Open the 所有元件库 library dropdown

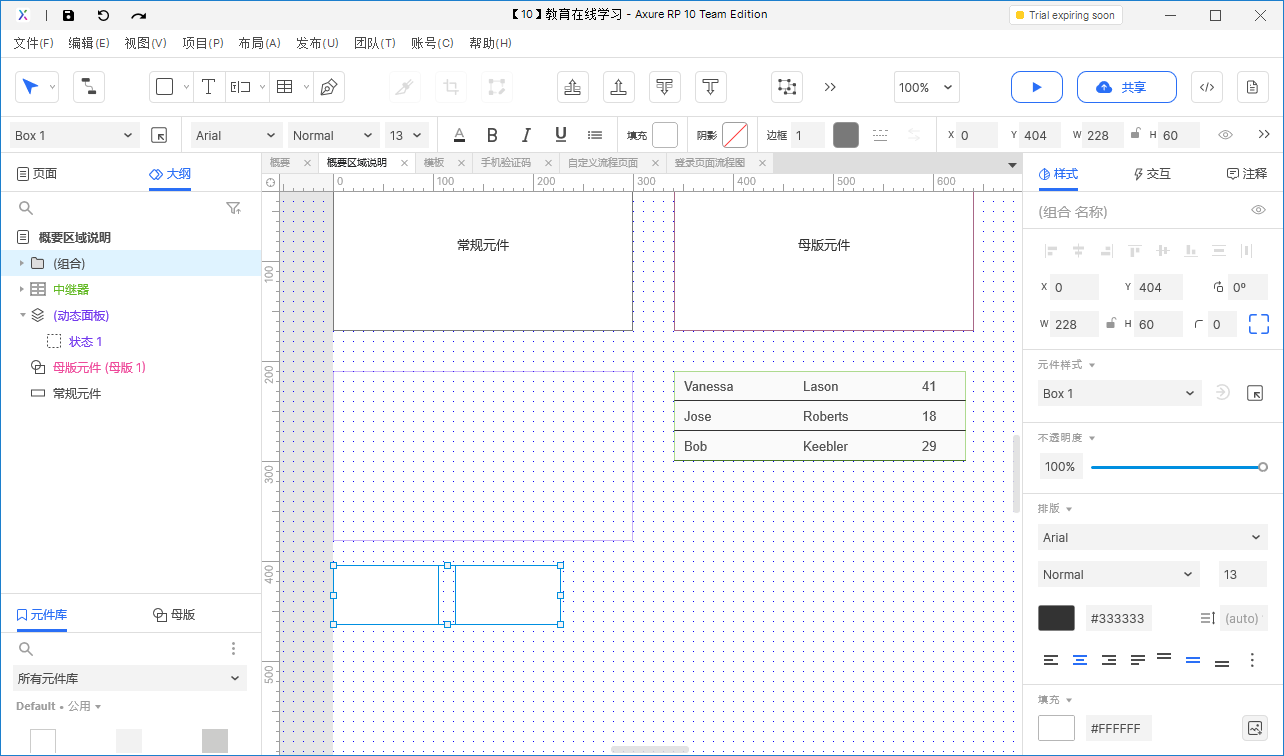pos(130,678)
